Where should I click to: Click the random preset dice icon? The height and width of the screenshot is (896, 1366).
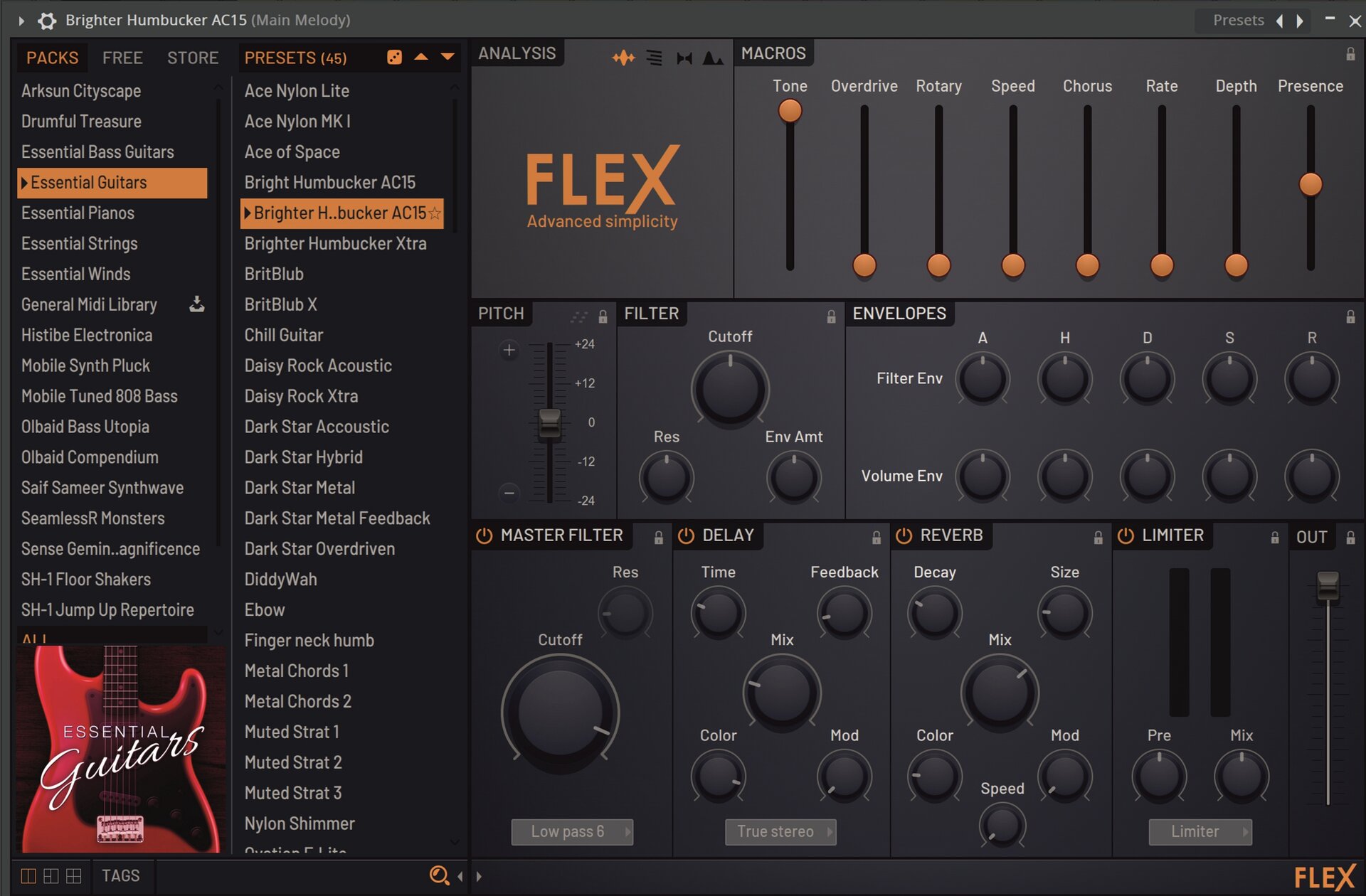tap(394, 58)
